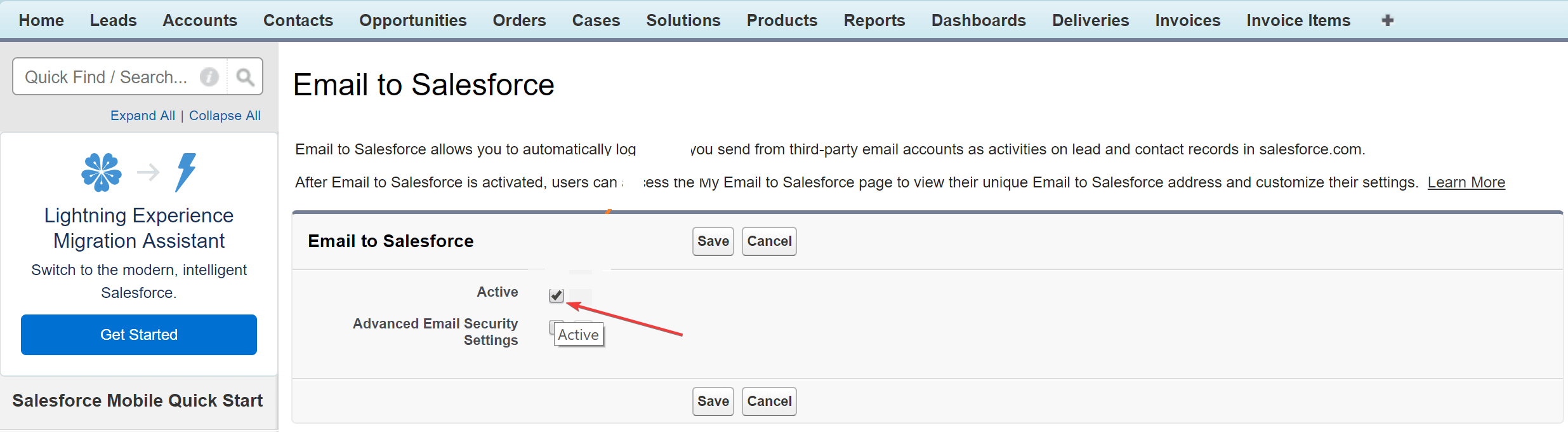The image size is (1568, 432).
Task: Click Collapse All in the sidebar
Action: pos(225,115)
